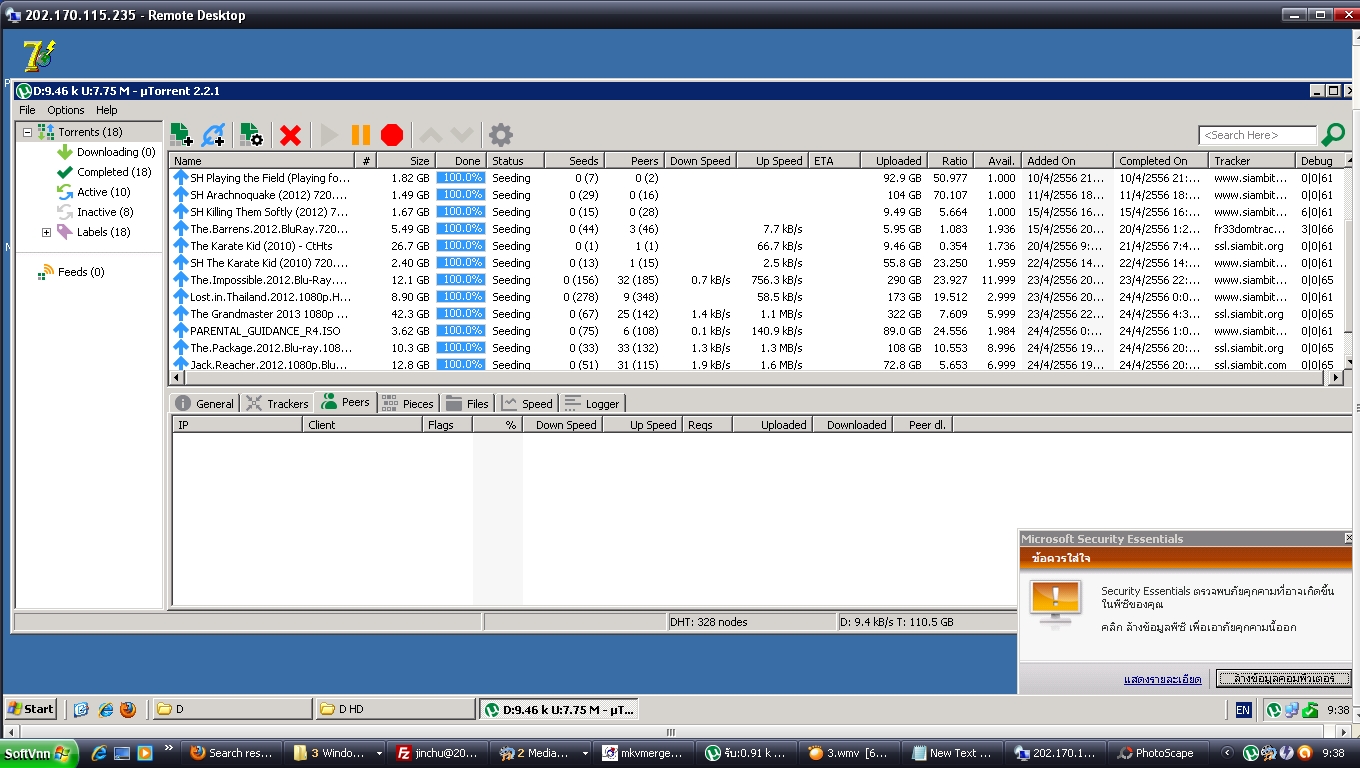This screenshot has width=1360, height=768.
Task: Click the µTorrent icon in remote system tray
Action: (1274, 710)
